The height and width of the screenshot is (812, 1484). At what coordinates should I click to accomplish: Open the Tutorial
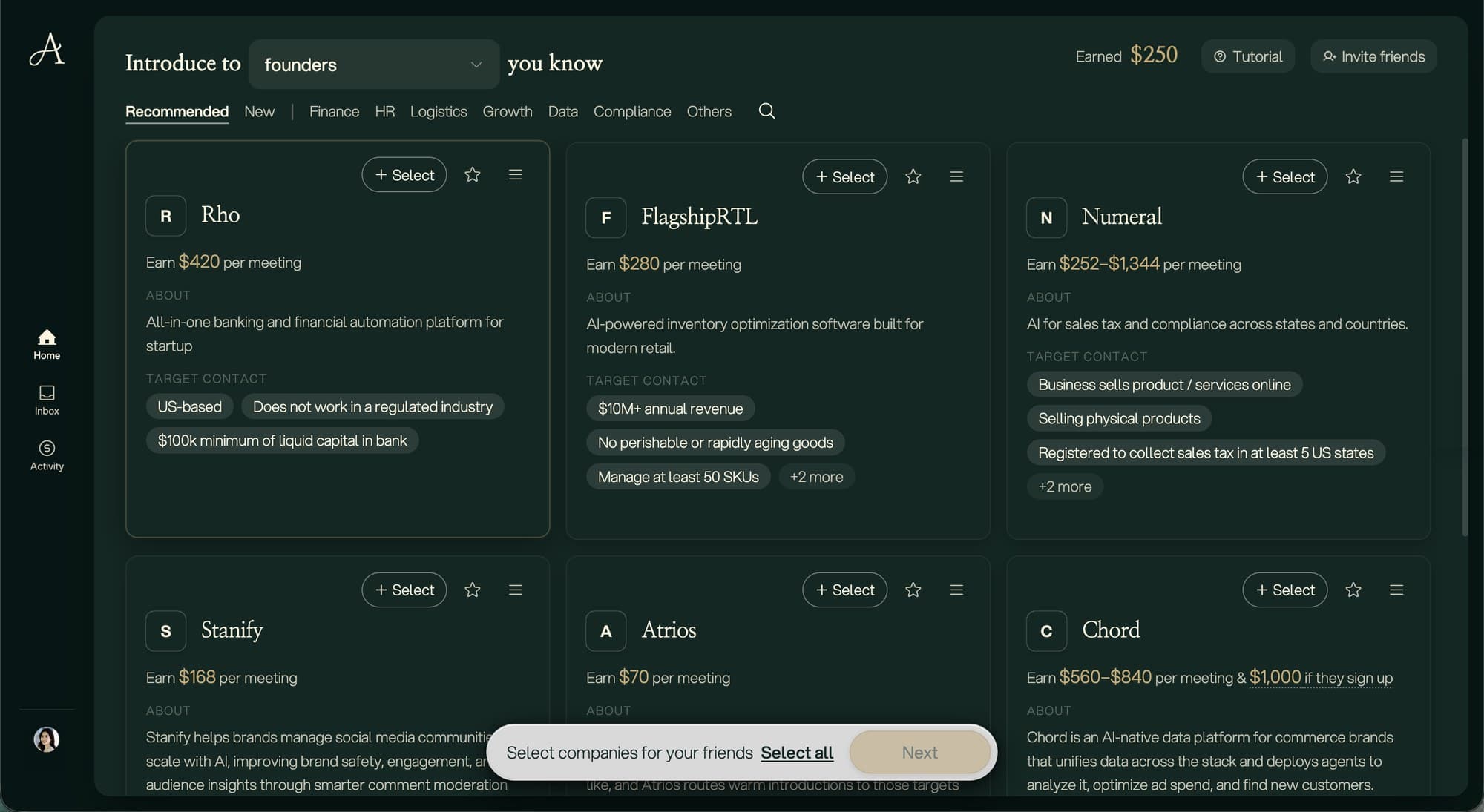pyautogui.click(x=1248, y=56)
